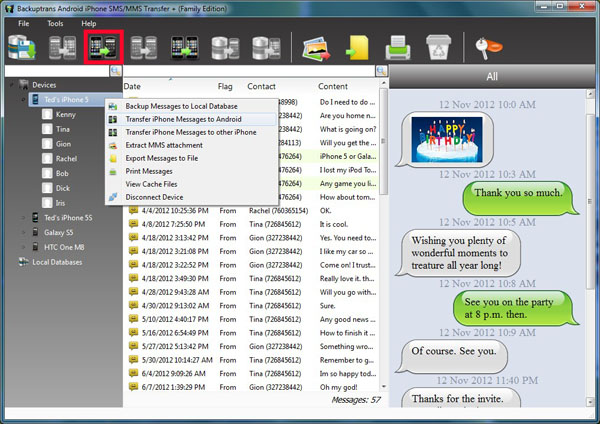Expand the HTC One M8 node
The width and height of the screenshot is (600, 424).
pos(23,247)
